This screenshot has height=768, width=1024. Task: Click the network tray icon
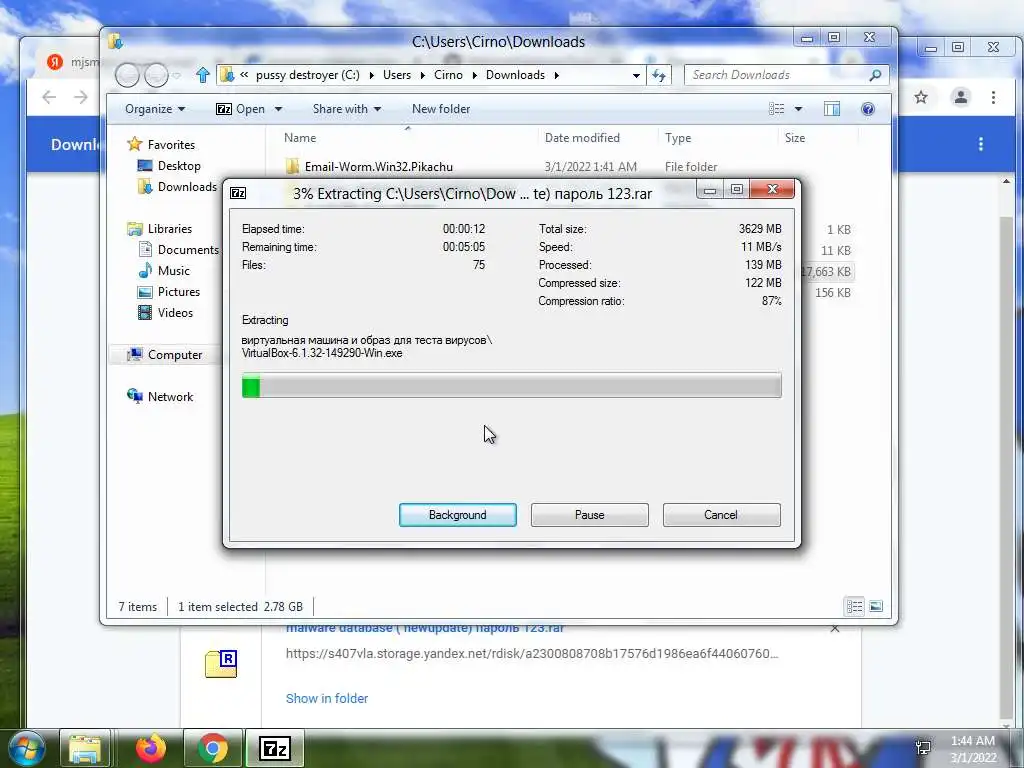point(923,748)
